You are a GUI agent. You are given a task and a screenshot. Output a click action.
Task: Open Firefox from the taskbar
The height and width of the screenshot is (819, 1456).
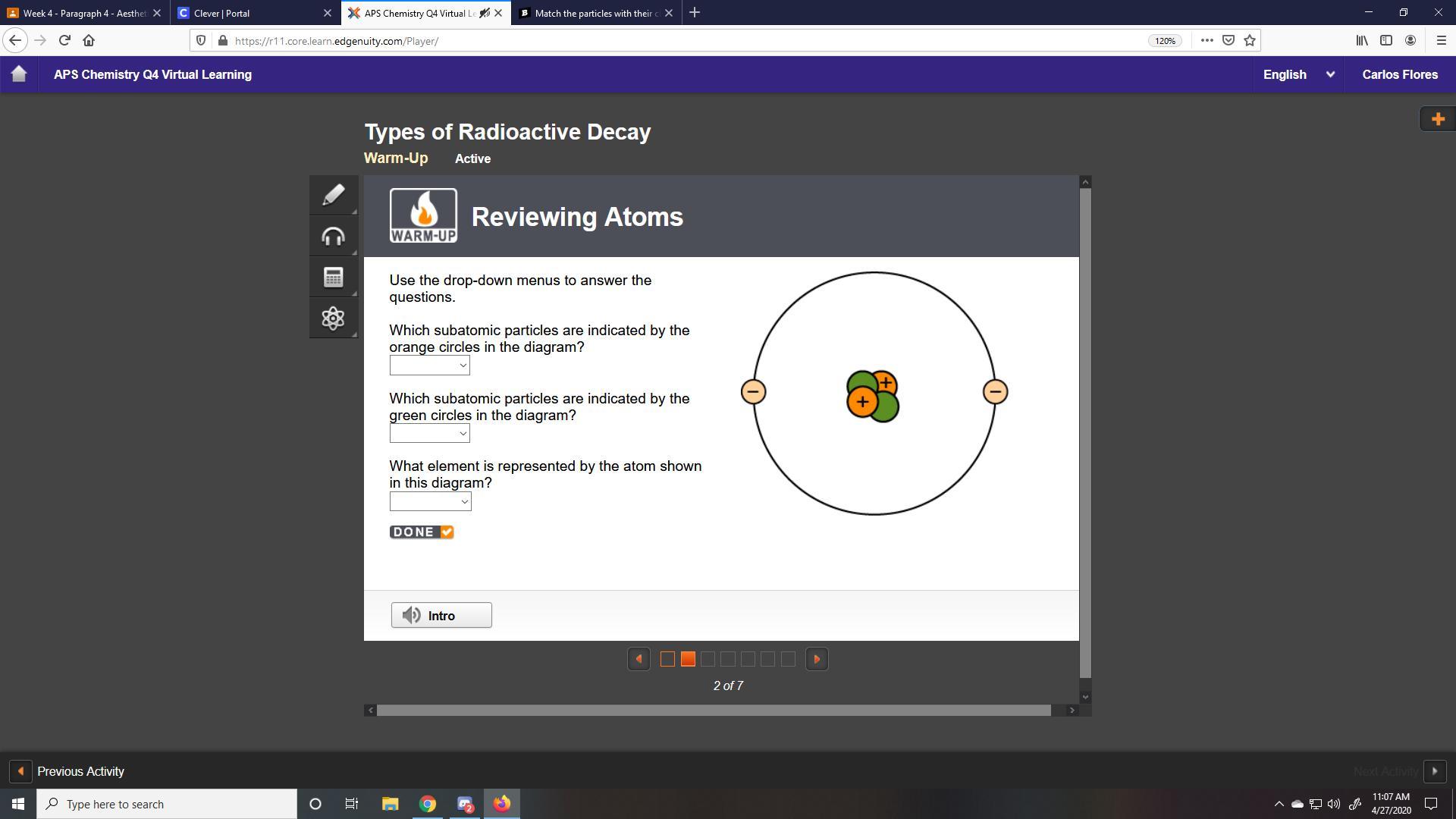[502, 804]
